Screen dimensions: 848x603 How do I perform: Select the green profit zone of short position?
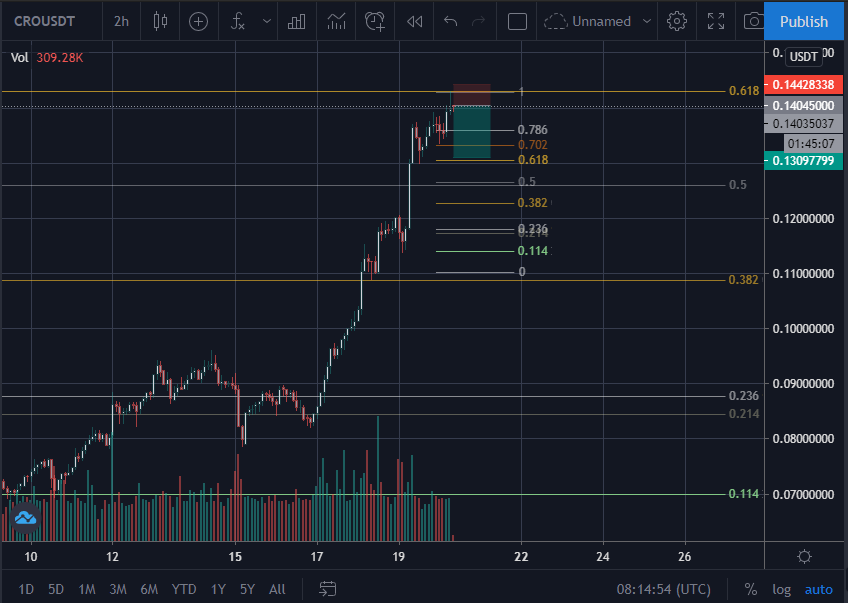pyautogui.click(x=472, y=132)
